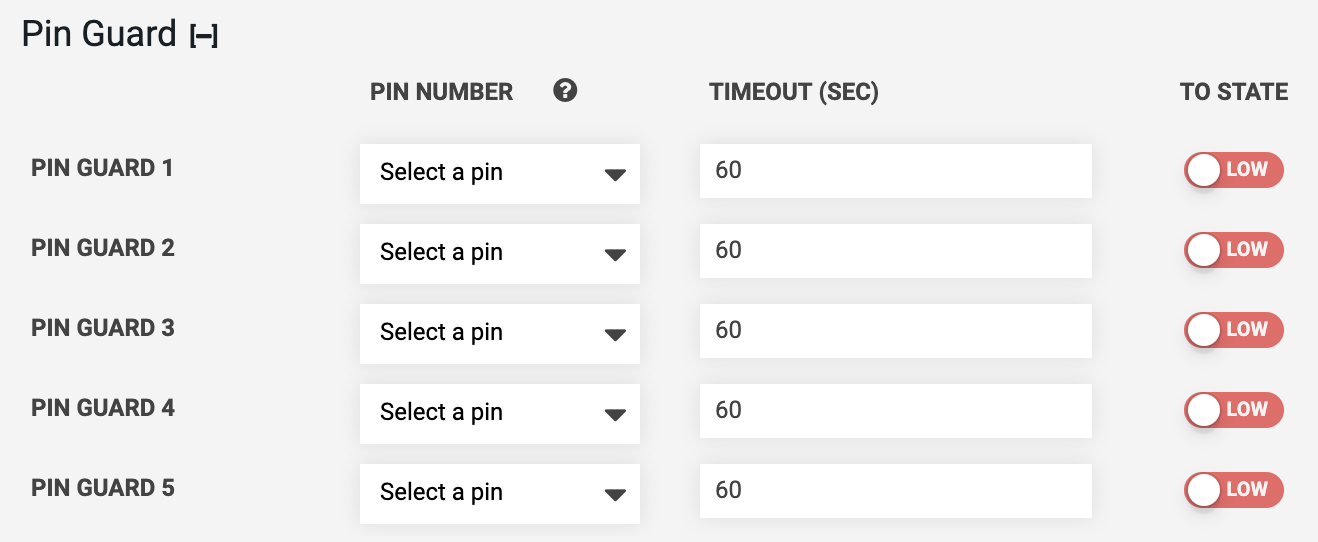Choose a pin for Pin Guard 5
This screenshot has height=542, width=1318.
click(x=500, y=493)
